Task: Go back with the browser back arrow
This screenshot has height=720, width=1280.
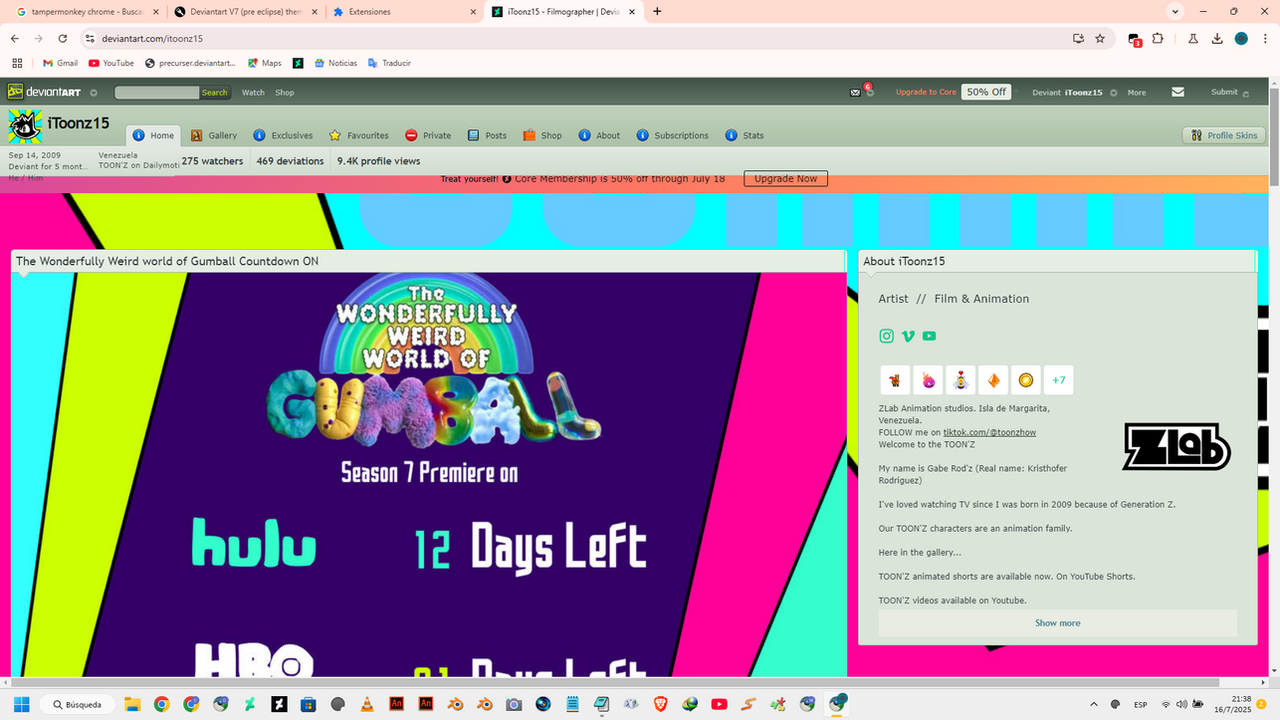Action: pos(15,38)
